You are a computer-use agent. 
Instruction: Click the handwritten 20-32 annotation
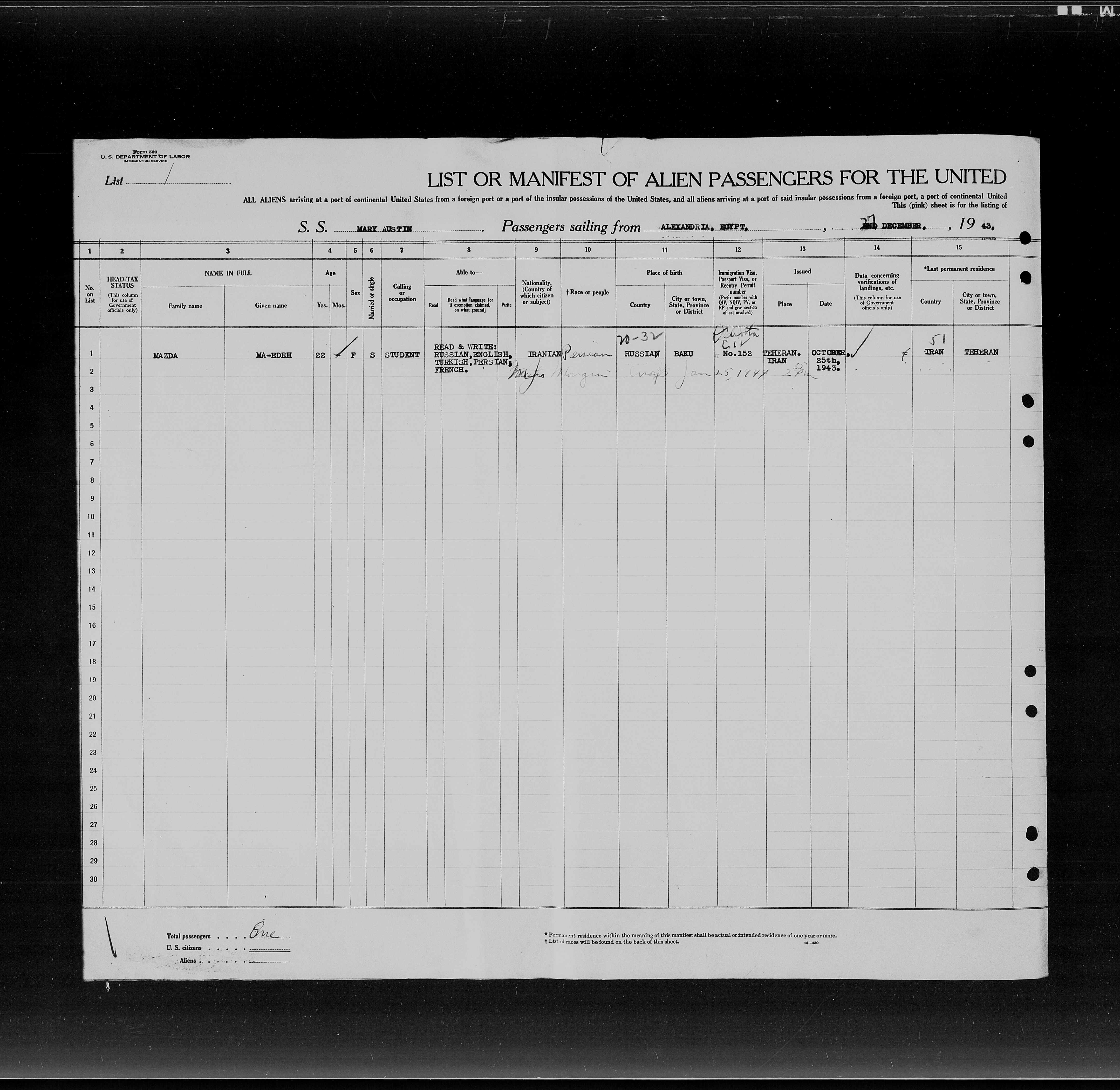638,337
